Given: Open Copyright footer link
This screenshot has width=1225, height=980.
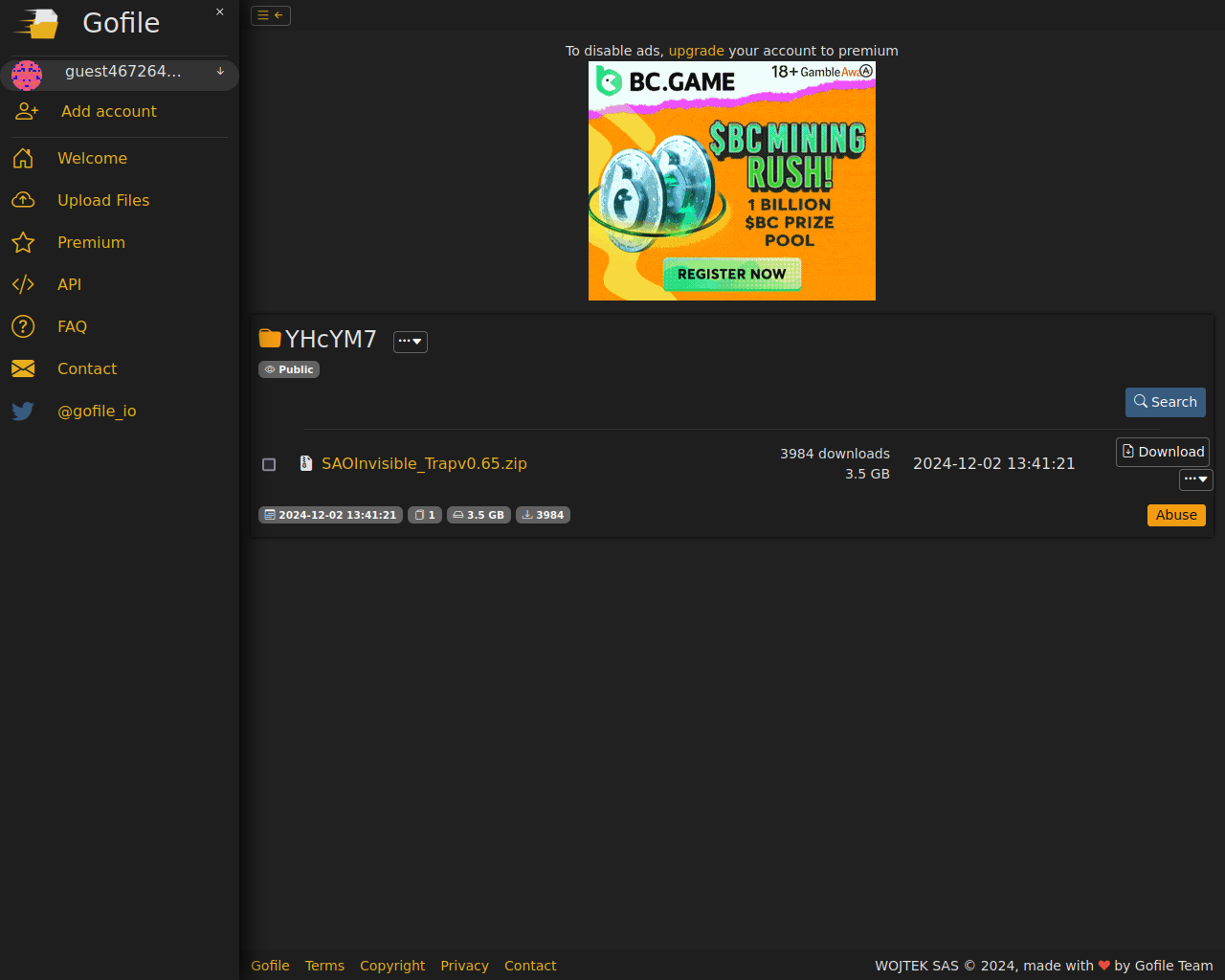Looking at the screenshot, I should coord(392,966).
